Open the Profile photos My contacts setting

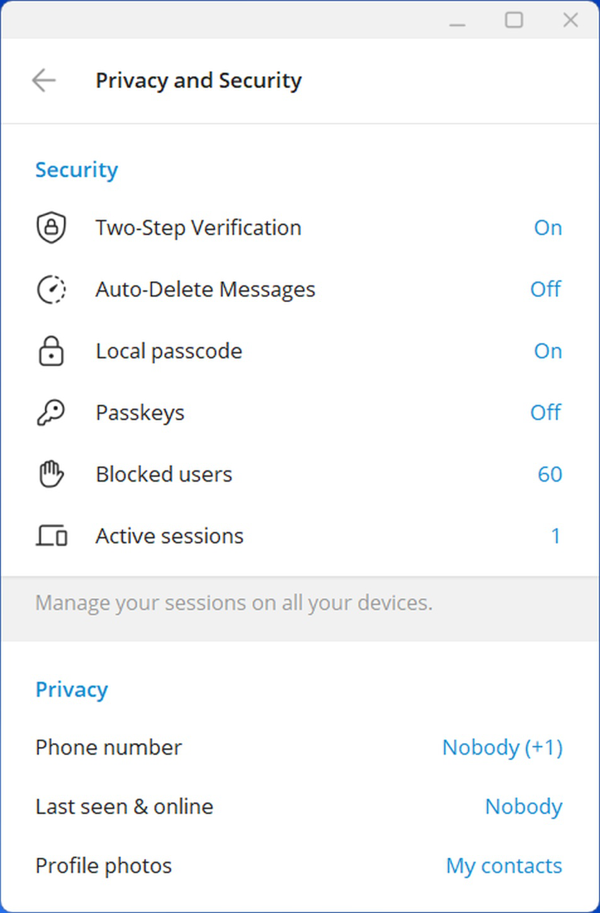click(x=503, y=866)
